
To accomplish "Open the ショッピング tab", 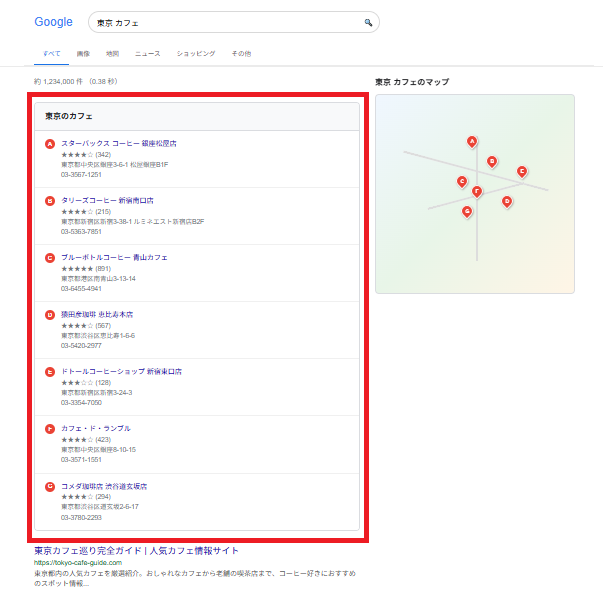I will point(195,52).
